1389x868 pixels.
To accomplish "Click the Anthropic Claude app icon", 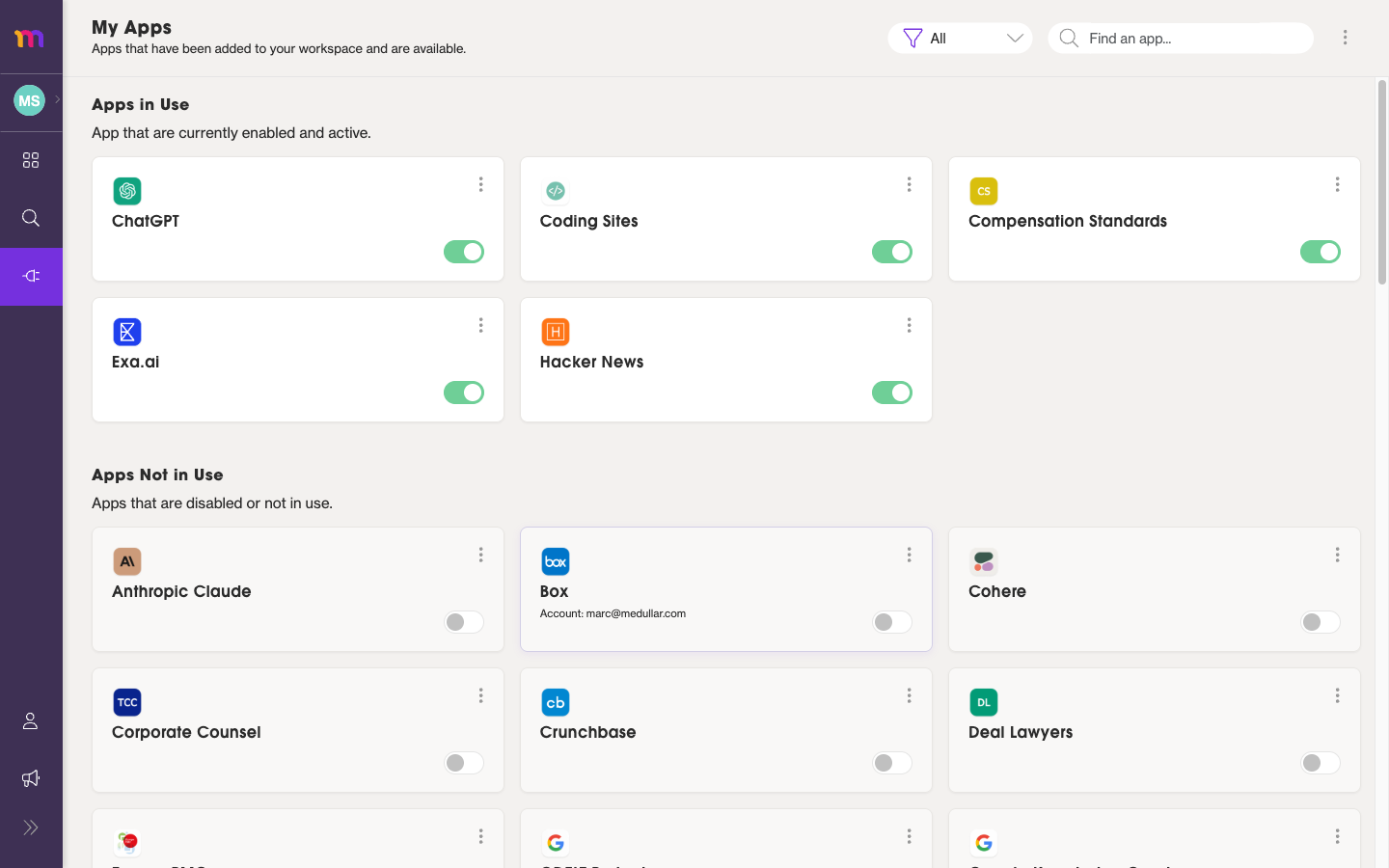I will pyautogui.click(x=127, y=561).
